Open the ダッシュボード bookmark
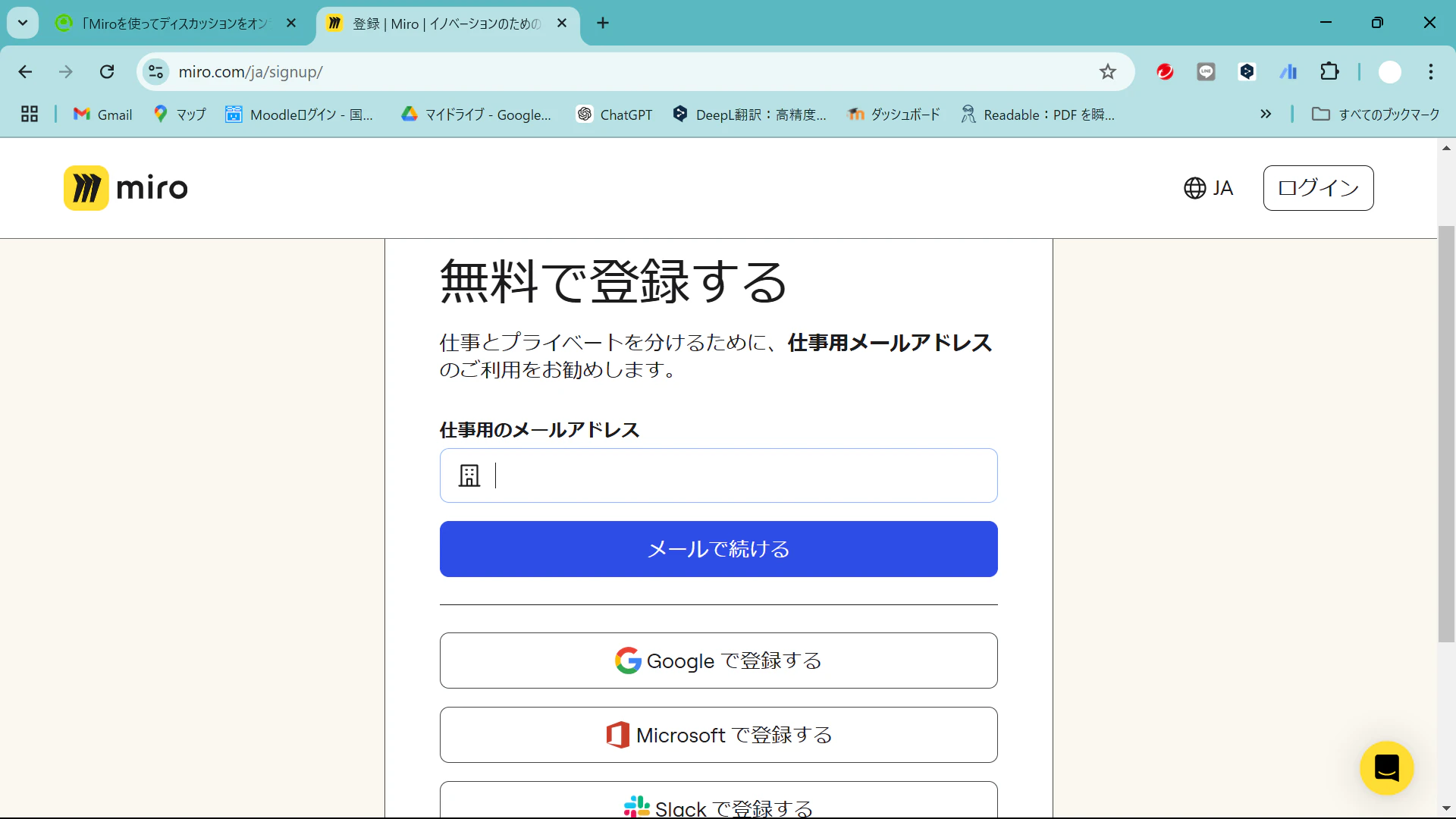 (x=894, y=115)
